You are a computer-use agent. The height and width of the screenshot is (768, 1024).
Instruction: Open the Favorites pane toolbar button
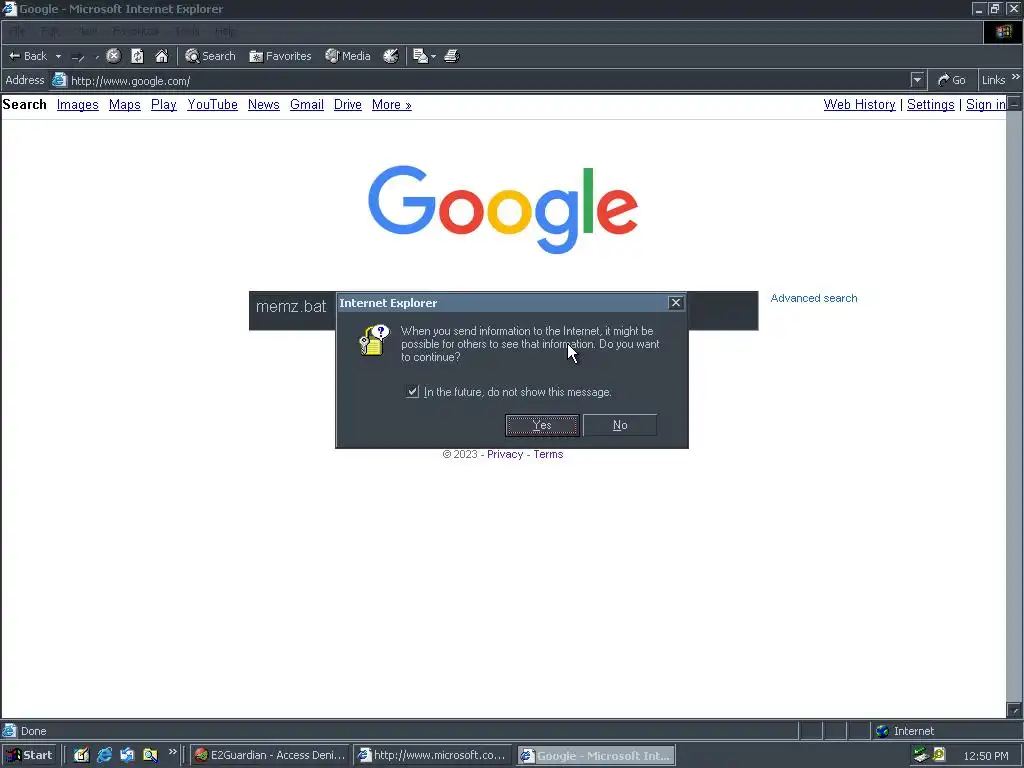coord(280,56)
